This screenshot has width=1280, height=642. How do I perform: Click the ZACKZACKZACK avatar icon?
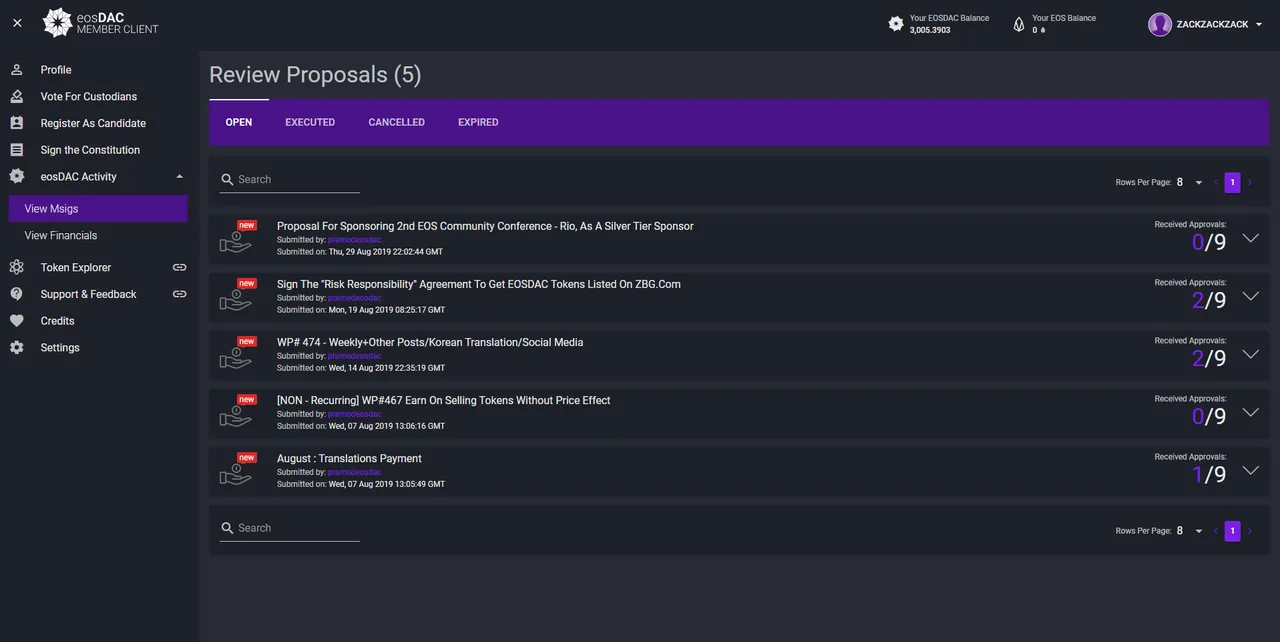pos(1160,24)
